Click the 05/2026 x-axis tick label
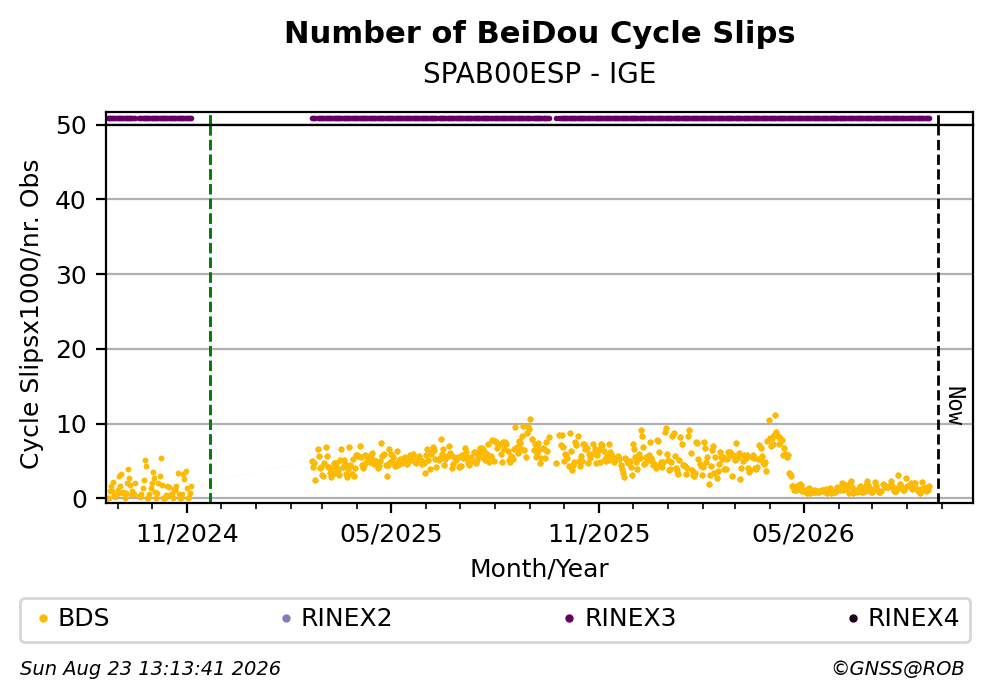Viewport: 993px width, 699px height. point(803,534)
